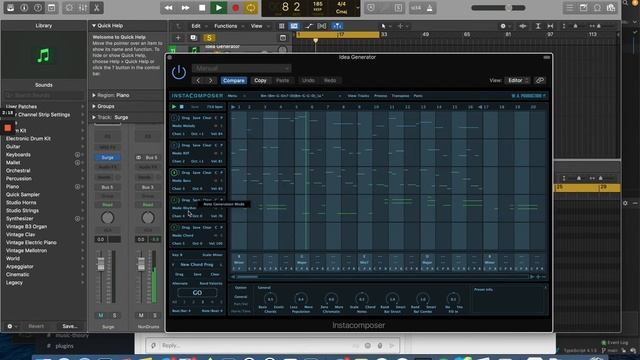640x360 pixels.
Task: Toggle the yellow global Solo S button
Action: point(209,38)
